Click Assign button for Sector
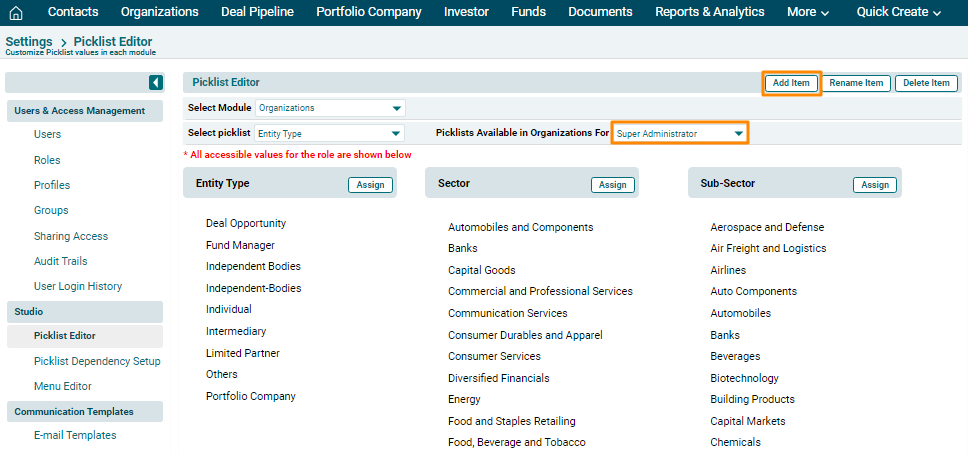 [x=613, y=185]
